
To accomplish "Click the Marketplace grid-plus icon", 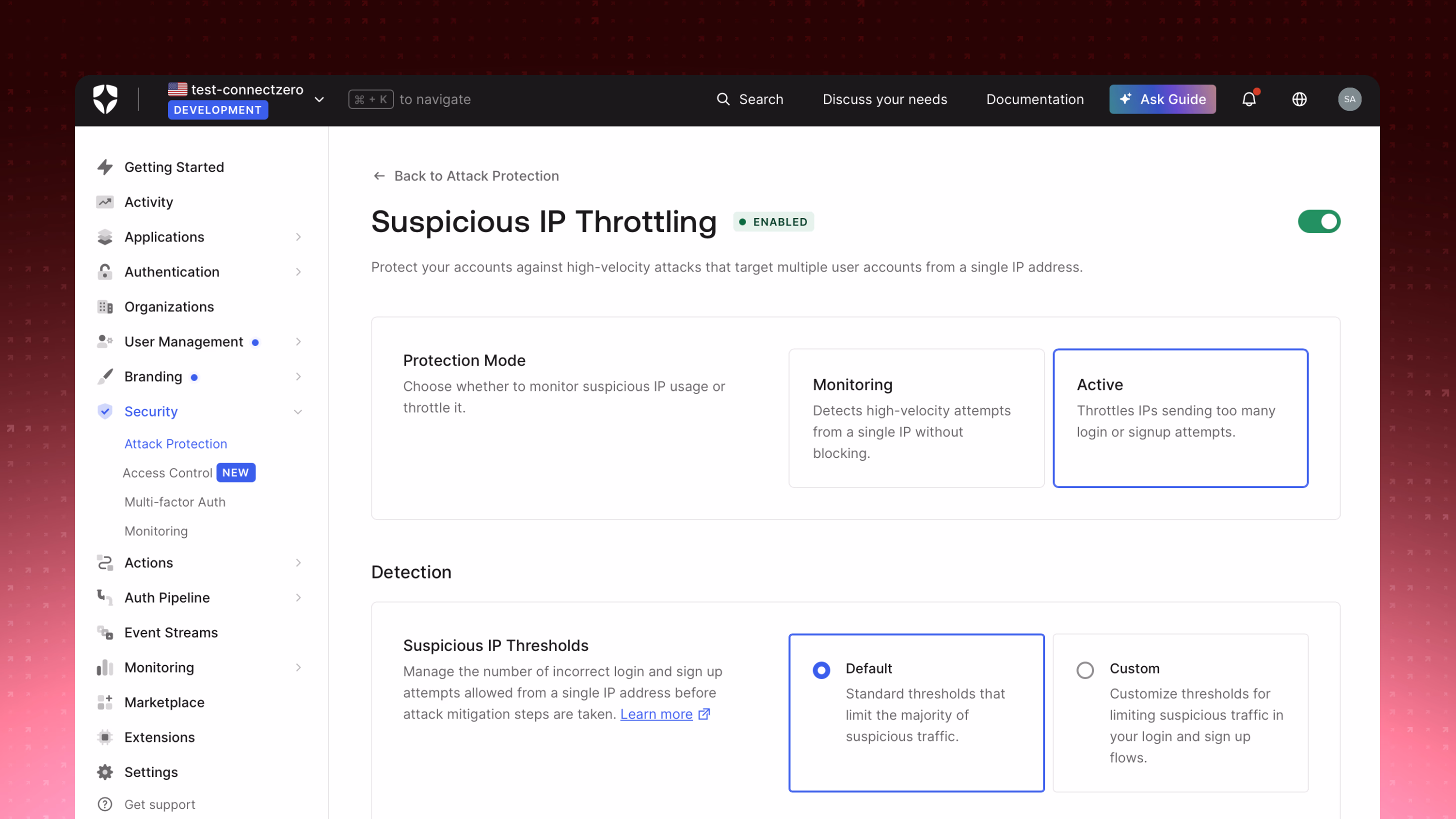I will pyautogui.click(x=104, y=702).
